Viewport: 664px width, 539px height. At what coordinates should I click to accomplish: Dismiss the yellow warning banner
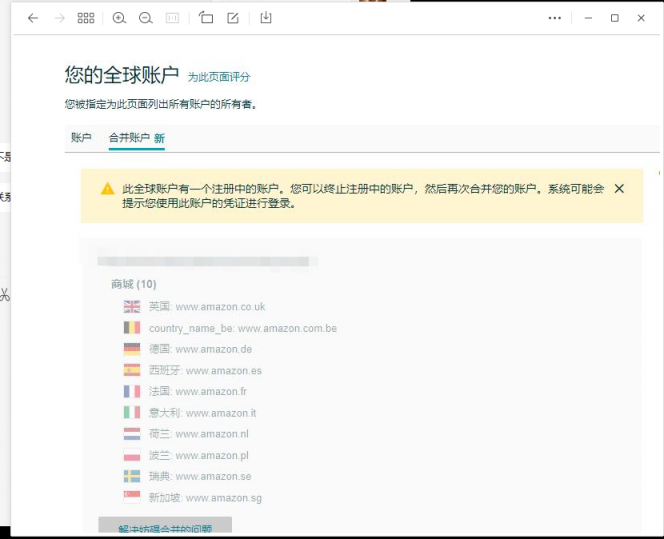(x=619, y=188)
